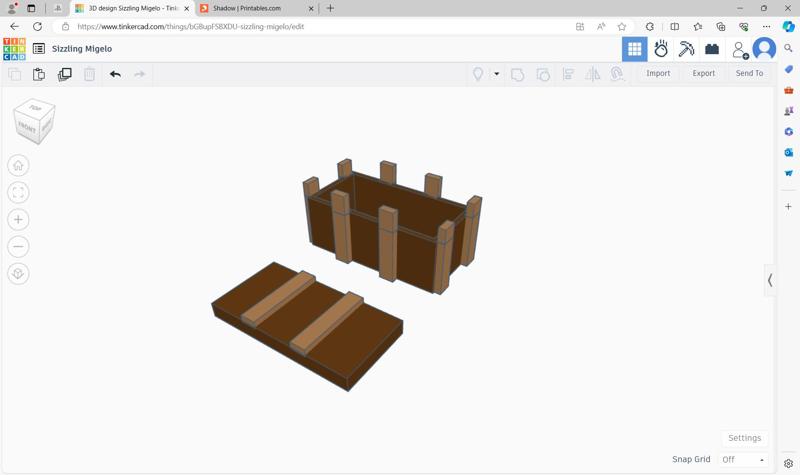Image resolution: width=800 pixels, height=475 pixels.
Task: Click the Export button
Action: pos(703,74)
